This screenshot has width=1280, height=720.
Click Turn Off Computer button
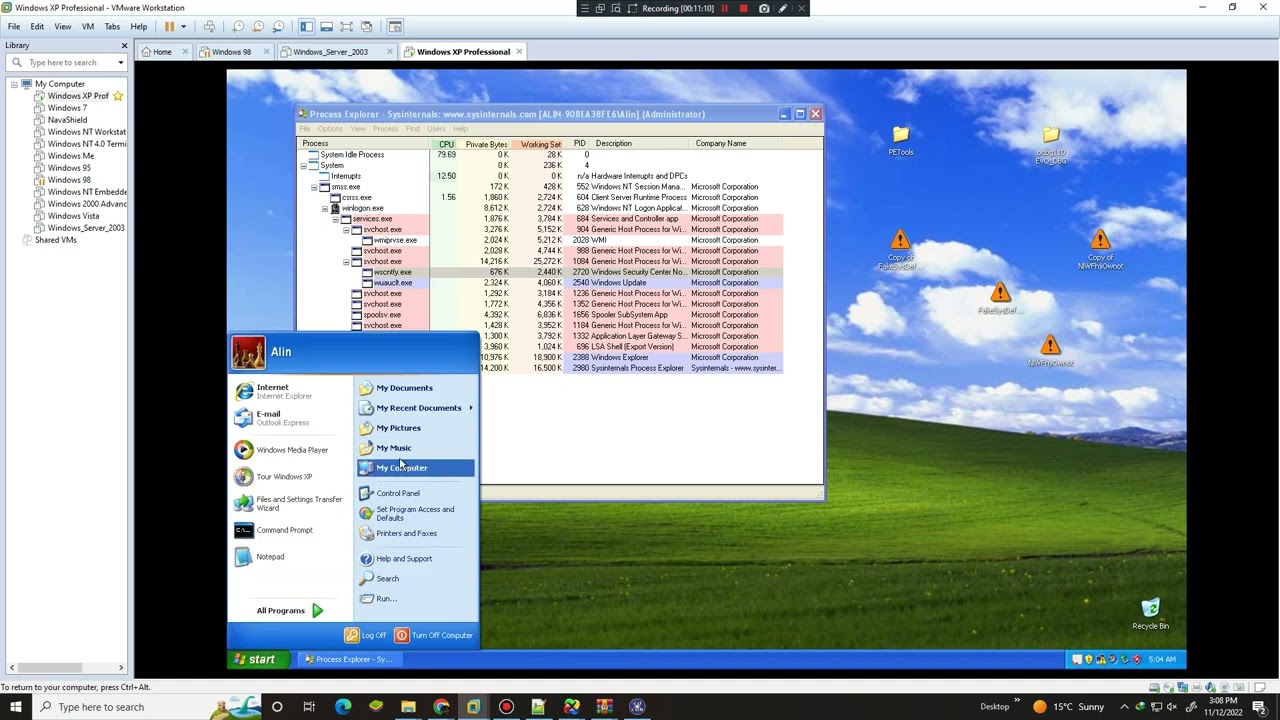[x=434, y=635]
